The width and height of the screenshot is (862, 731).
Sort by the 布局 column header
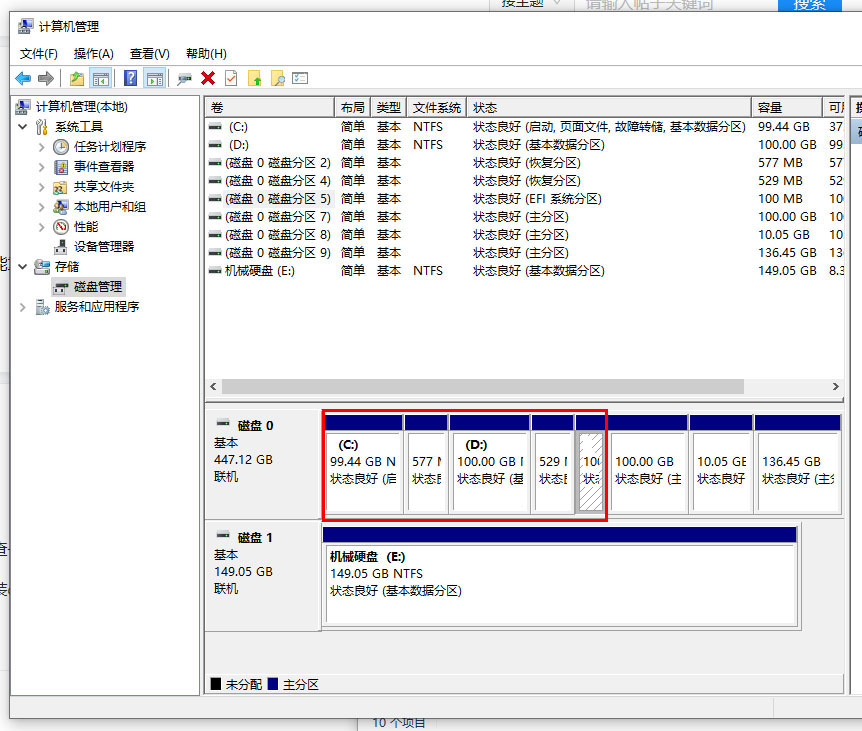352,108
